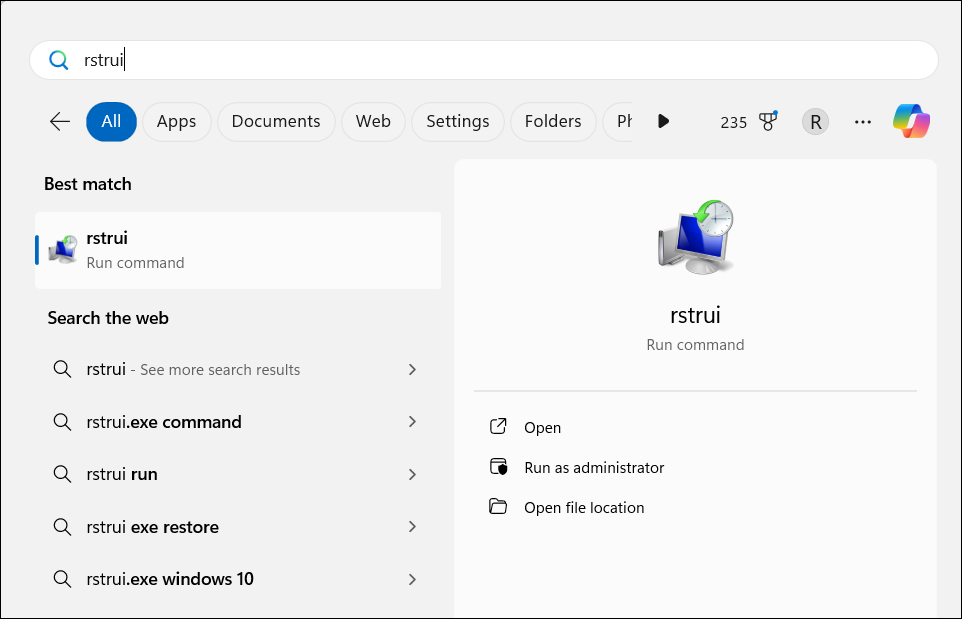The height and width of the screenshot is (619, 962).
Task: Choose Run as administrator
Action: click(x=593, y=467)
